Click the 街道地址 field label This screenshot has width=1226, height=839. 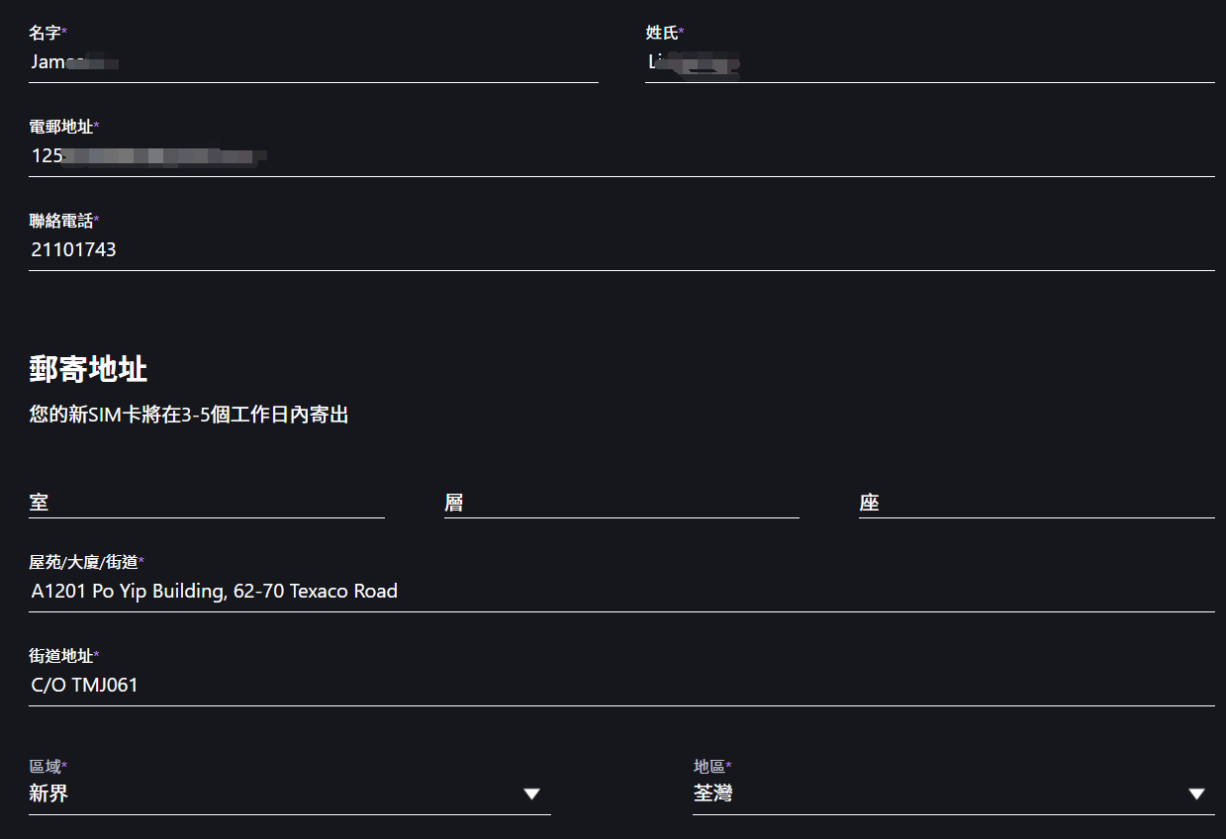(x=61, y=656)
